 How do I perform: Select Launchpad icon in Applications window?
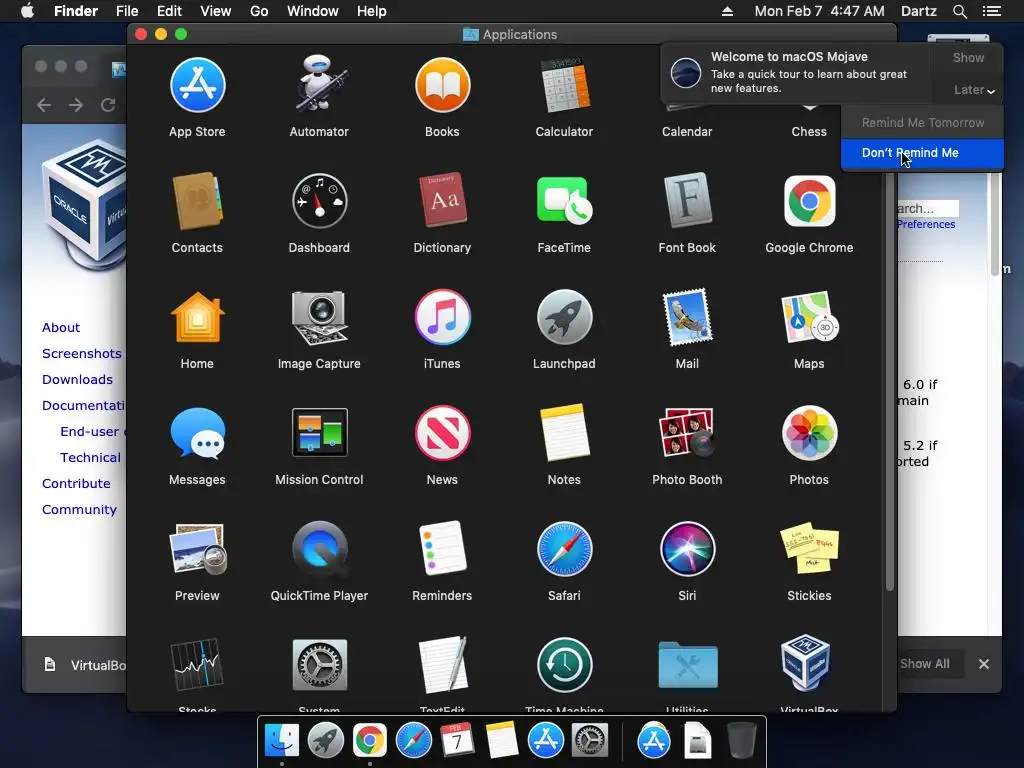tap(564, 317)
